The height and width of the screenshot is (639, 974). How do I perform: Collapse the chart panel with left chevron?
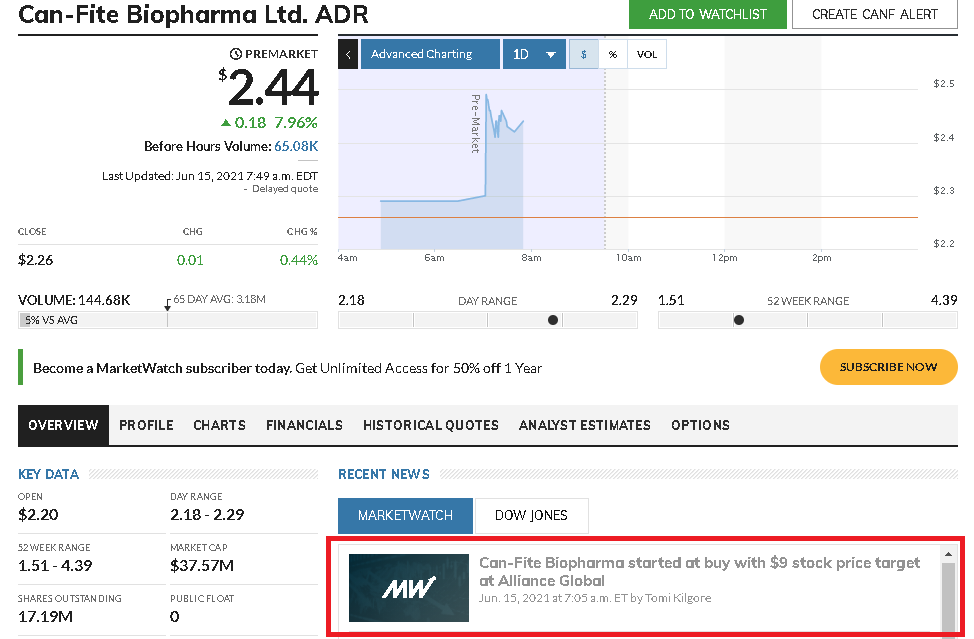348,54
